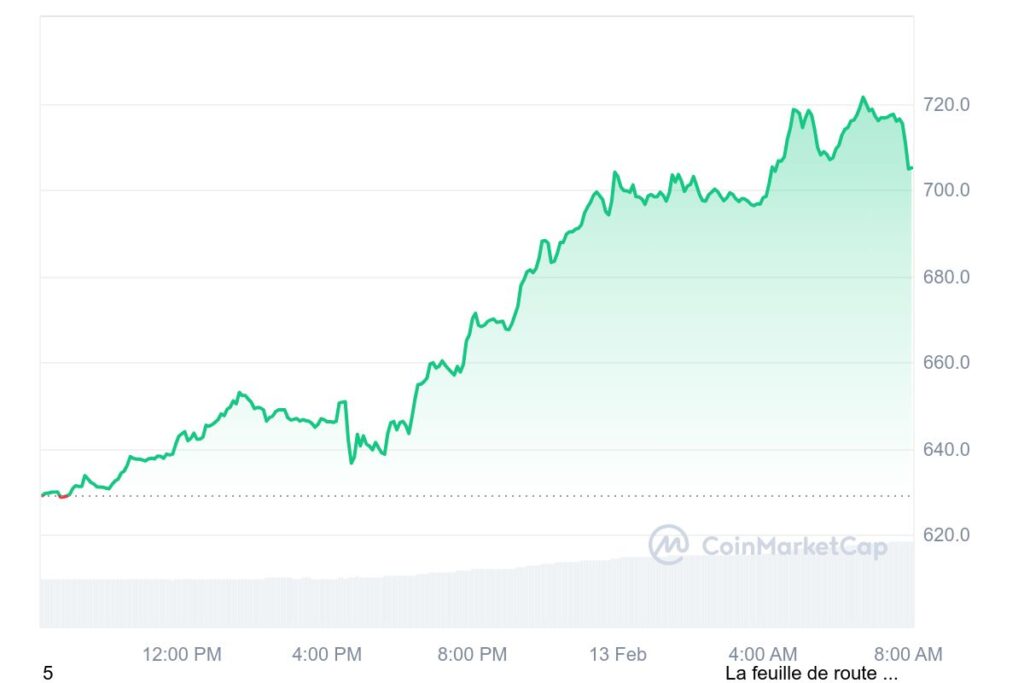Click the gray volume bars under 13 Feb

[617, 594]
